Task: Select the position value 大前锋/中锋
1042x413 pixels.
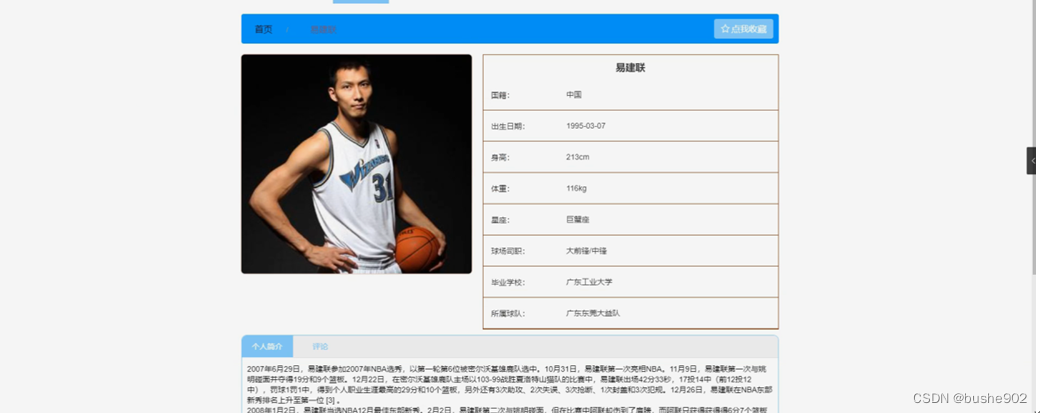Action: [x=586, y=251]
